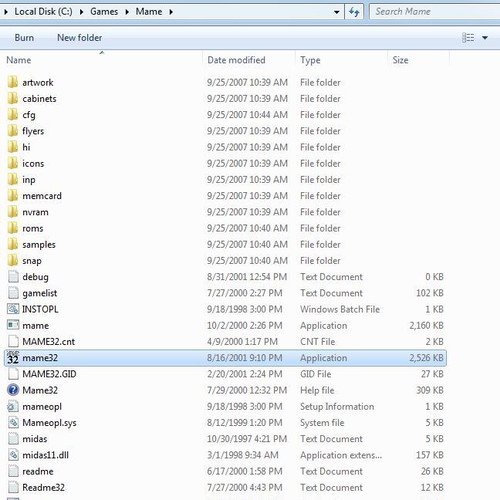Click the icons folder icon
Screen dimensions: 500x500
click(x=13, y=163)
